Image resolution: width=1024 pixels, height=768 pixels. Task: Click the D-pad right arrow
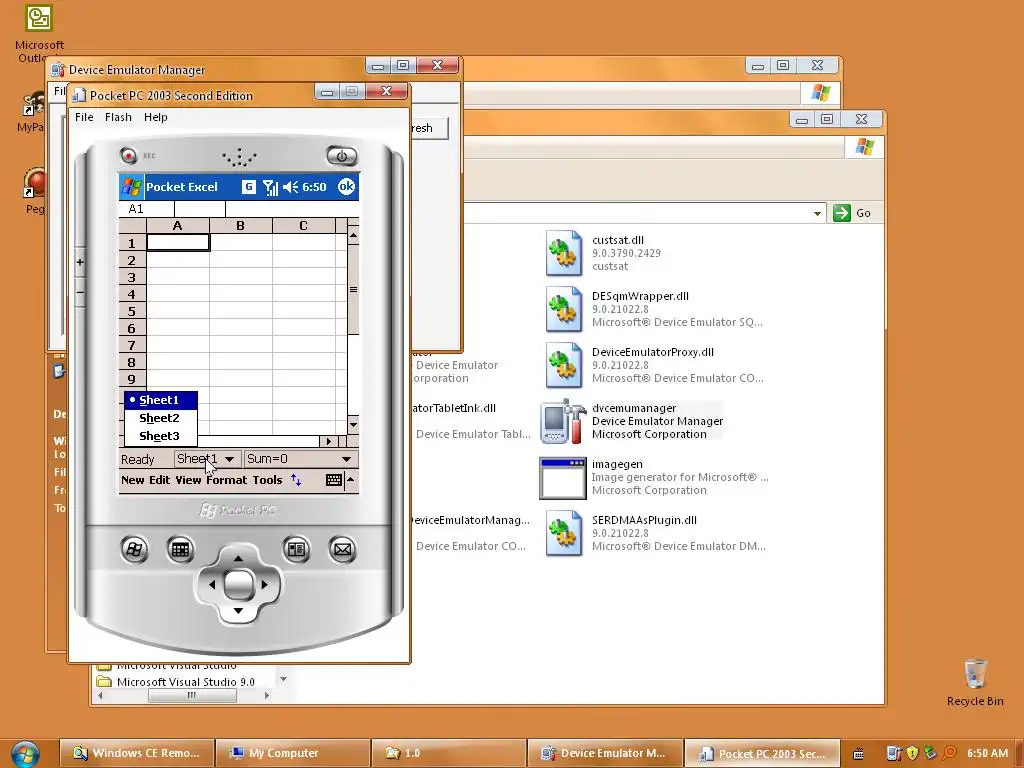pos(264,584)
